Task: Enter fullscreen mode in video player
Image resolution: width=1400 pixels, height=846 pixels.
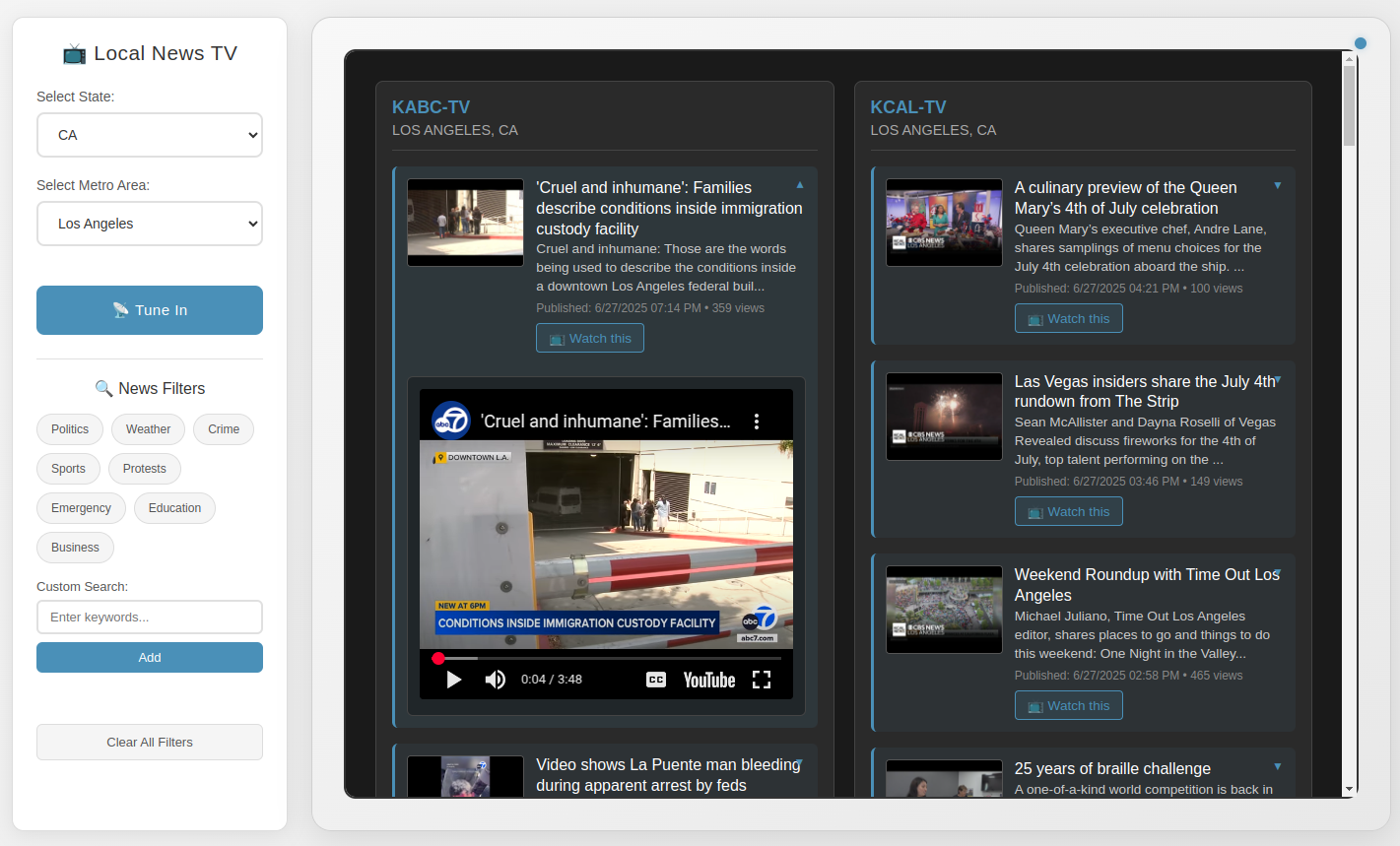Action: pyautogui.click(x=762, y=680)
